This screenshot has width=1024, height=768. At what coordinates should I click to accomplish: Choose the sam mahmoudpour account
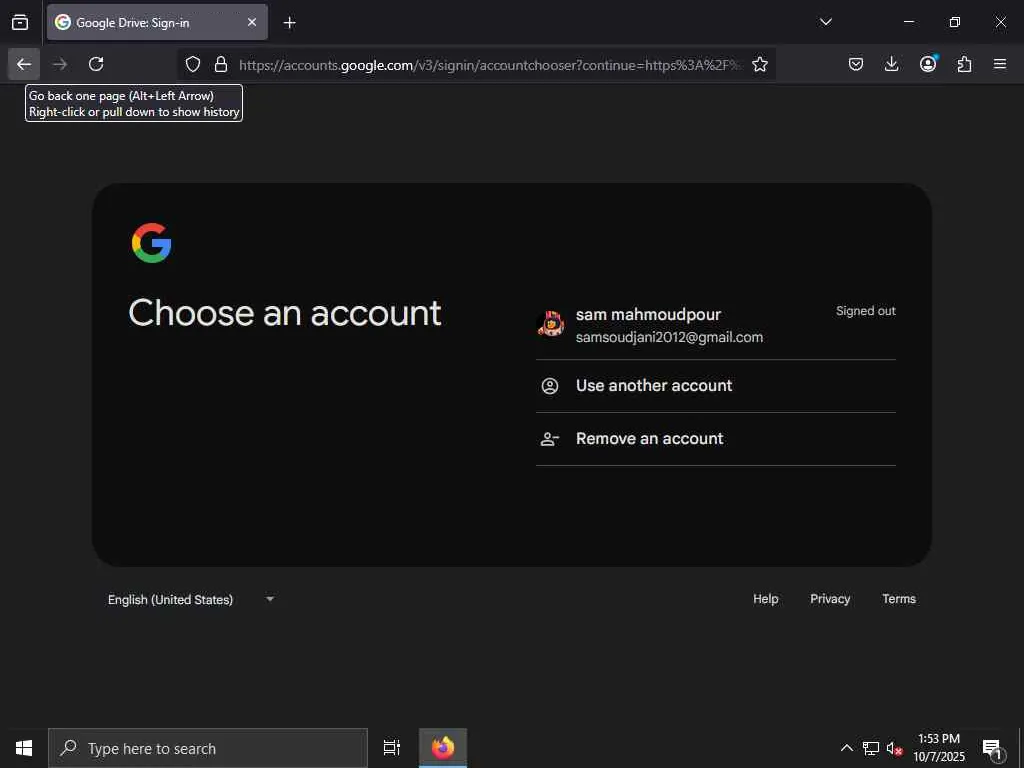point(716,325)
